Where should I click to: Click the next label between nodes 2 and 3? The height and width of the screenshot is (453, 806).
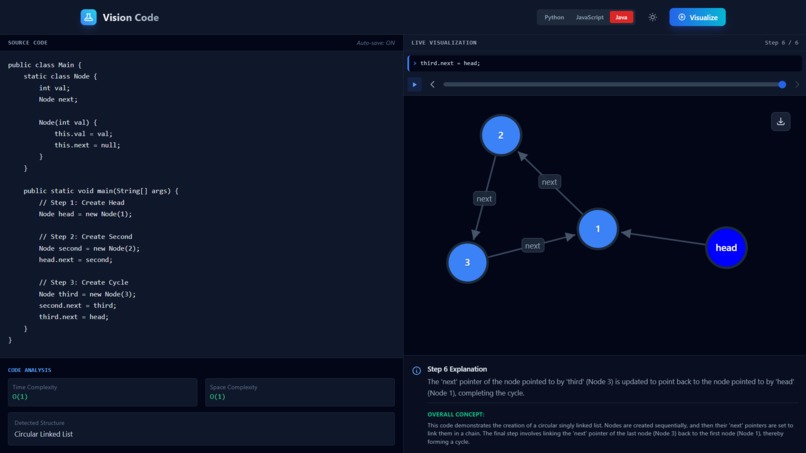[484, 198]
